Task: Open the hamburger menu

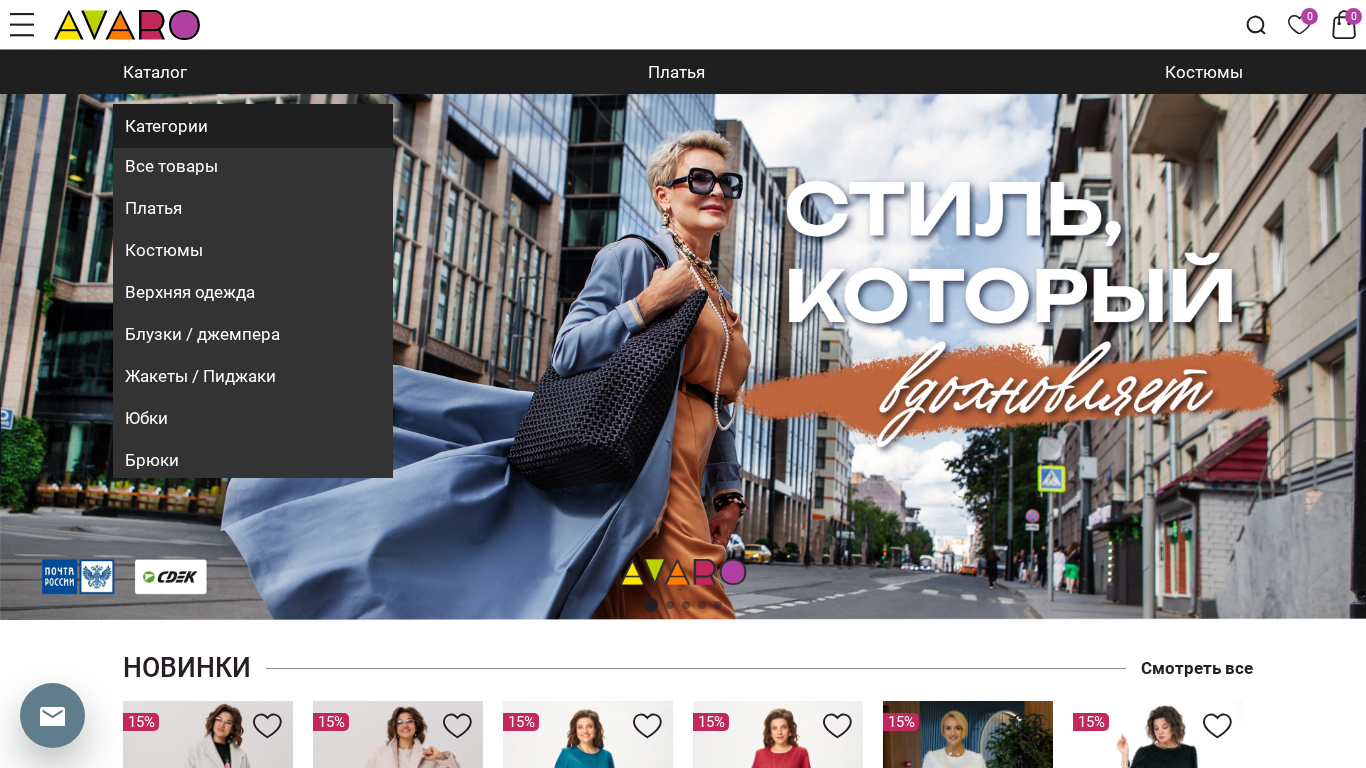Action: [22, 25]
